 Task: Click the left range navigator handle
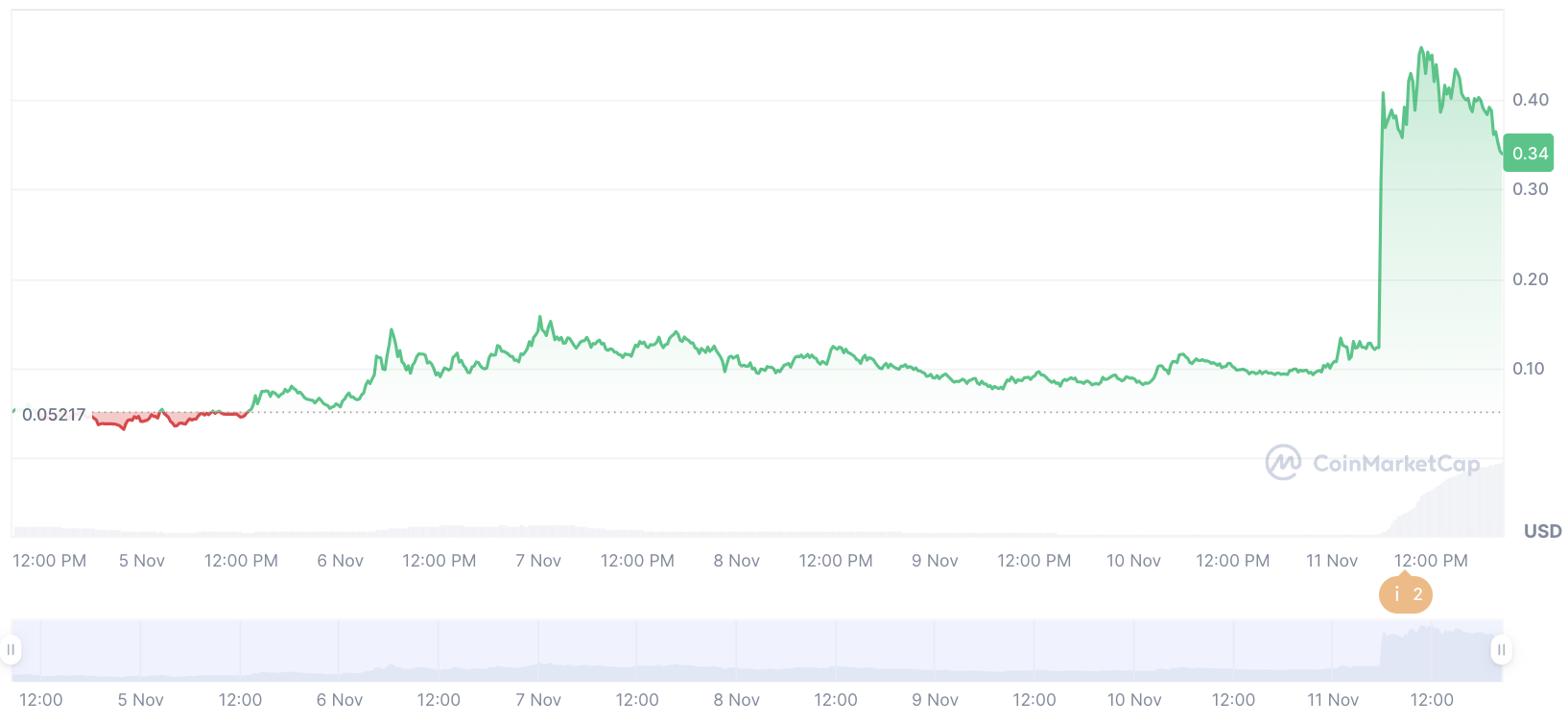(11, 650)
